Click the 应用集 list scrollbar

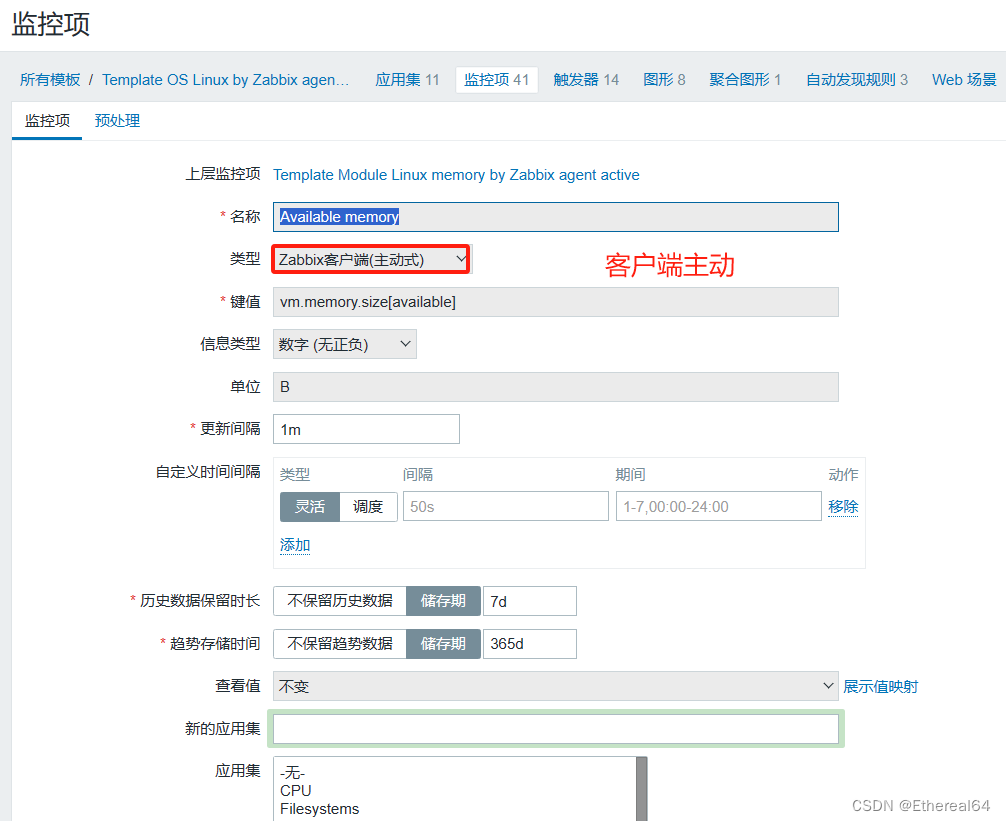tap(641, 789)
